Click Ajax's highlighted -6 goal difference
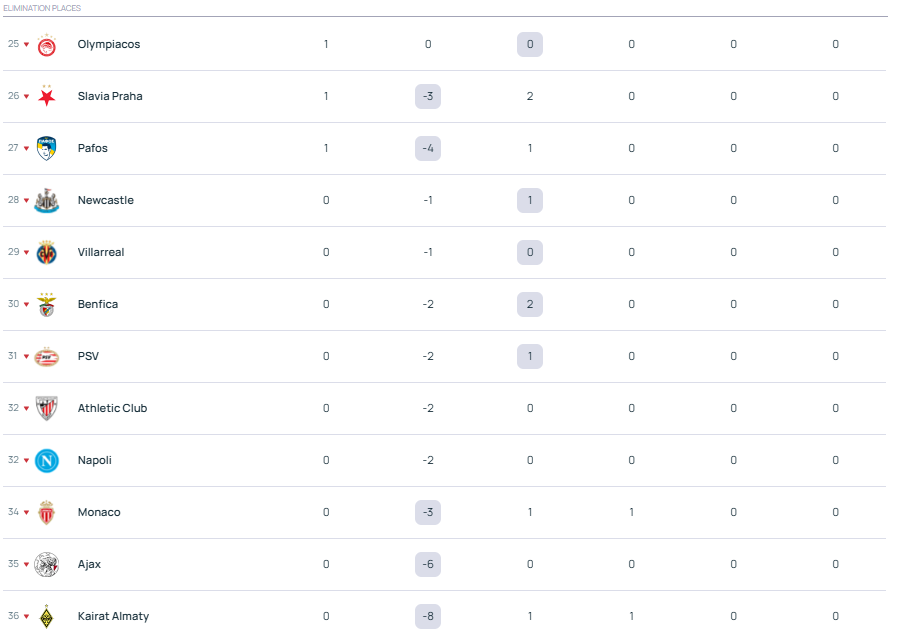Screen dimensions: 897x642 428,564
